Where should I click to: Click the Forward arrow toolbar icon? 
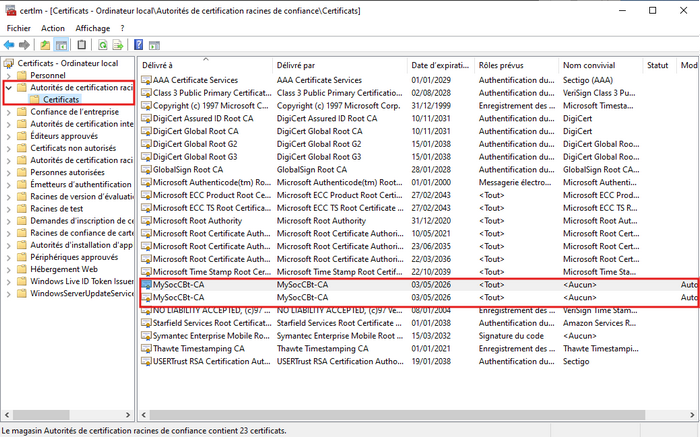23,45
